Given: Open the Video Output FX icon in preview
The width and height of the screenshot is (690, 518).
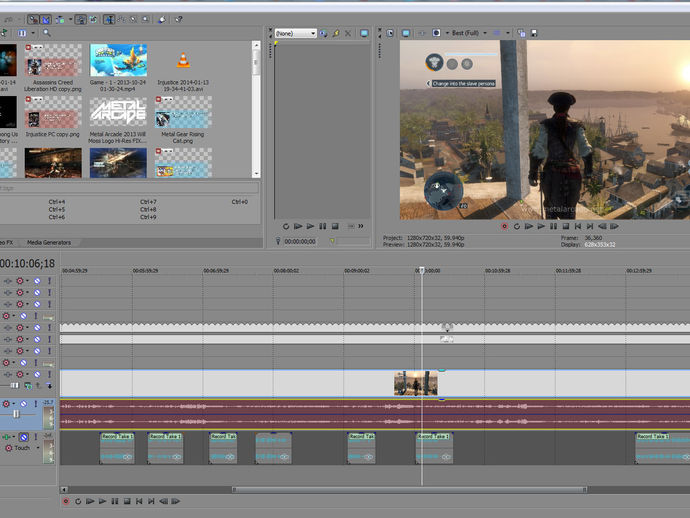Looking at the screenshot, I should (x=422, y=33).
